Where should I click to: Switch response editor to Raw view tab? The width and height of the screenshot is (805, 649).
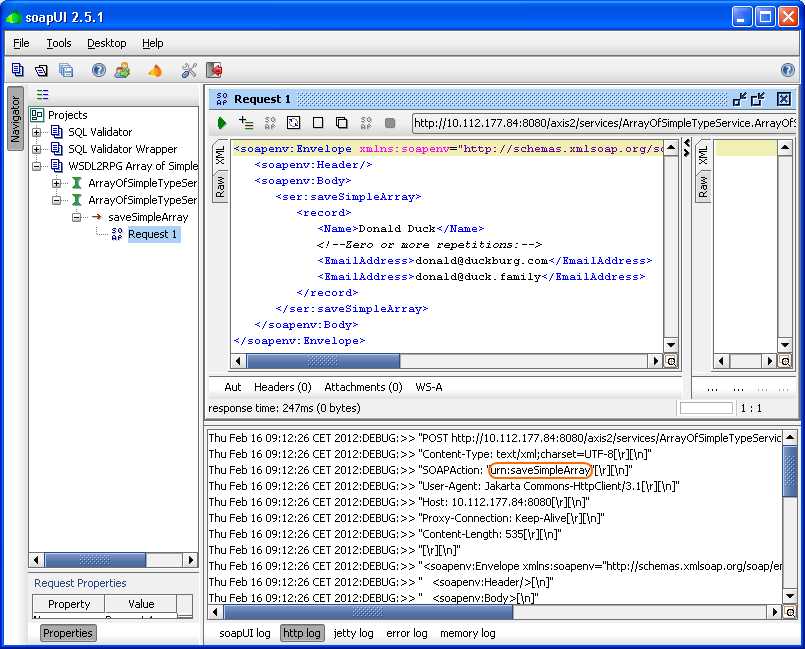pyautogui.click(x=703, y=187)
